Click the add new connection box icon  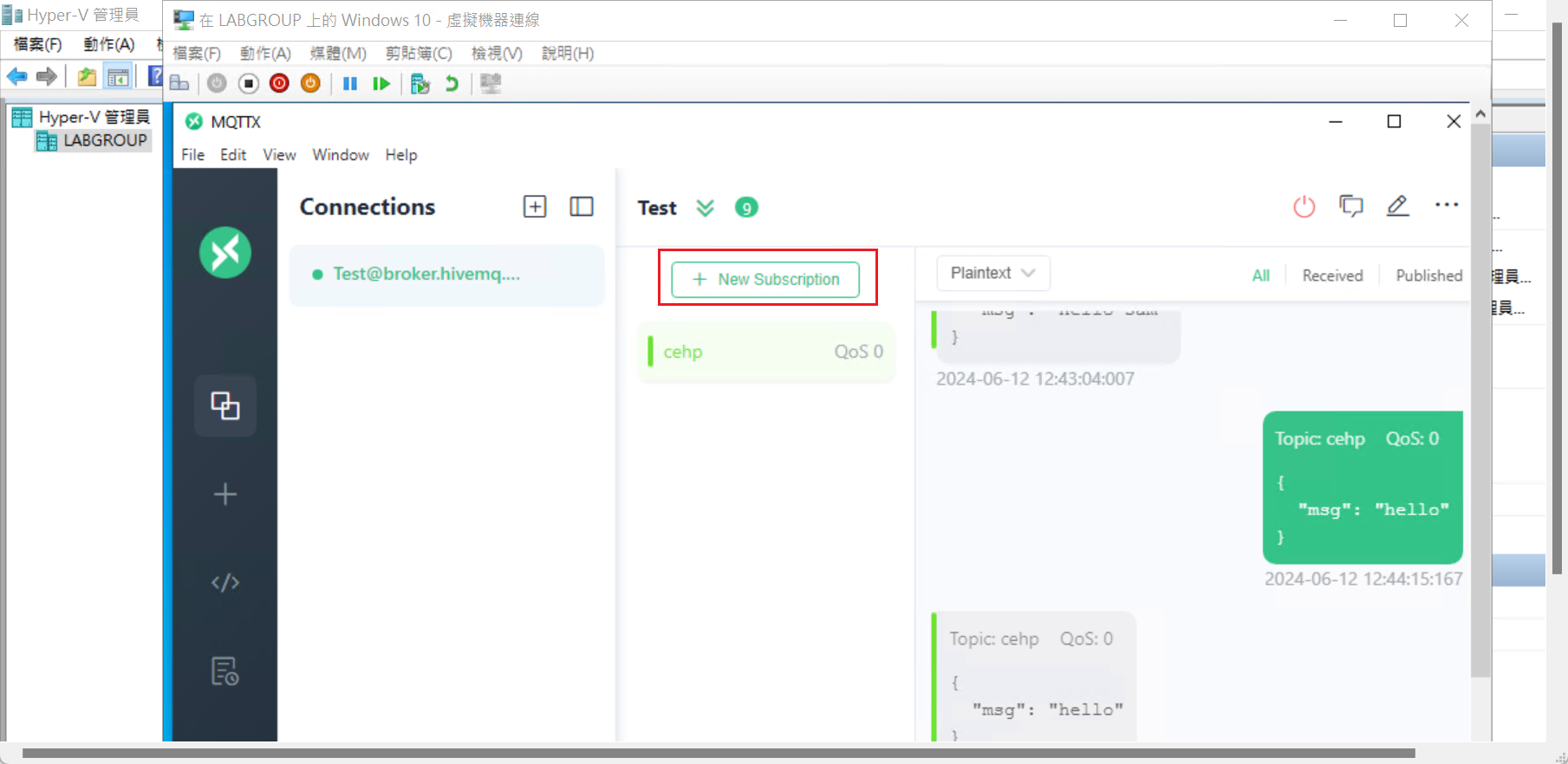click(535, 207)
